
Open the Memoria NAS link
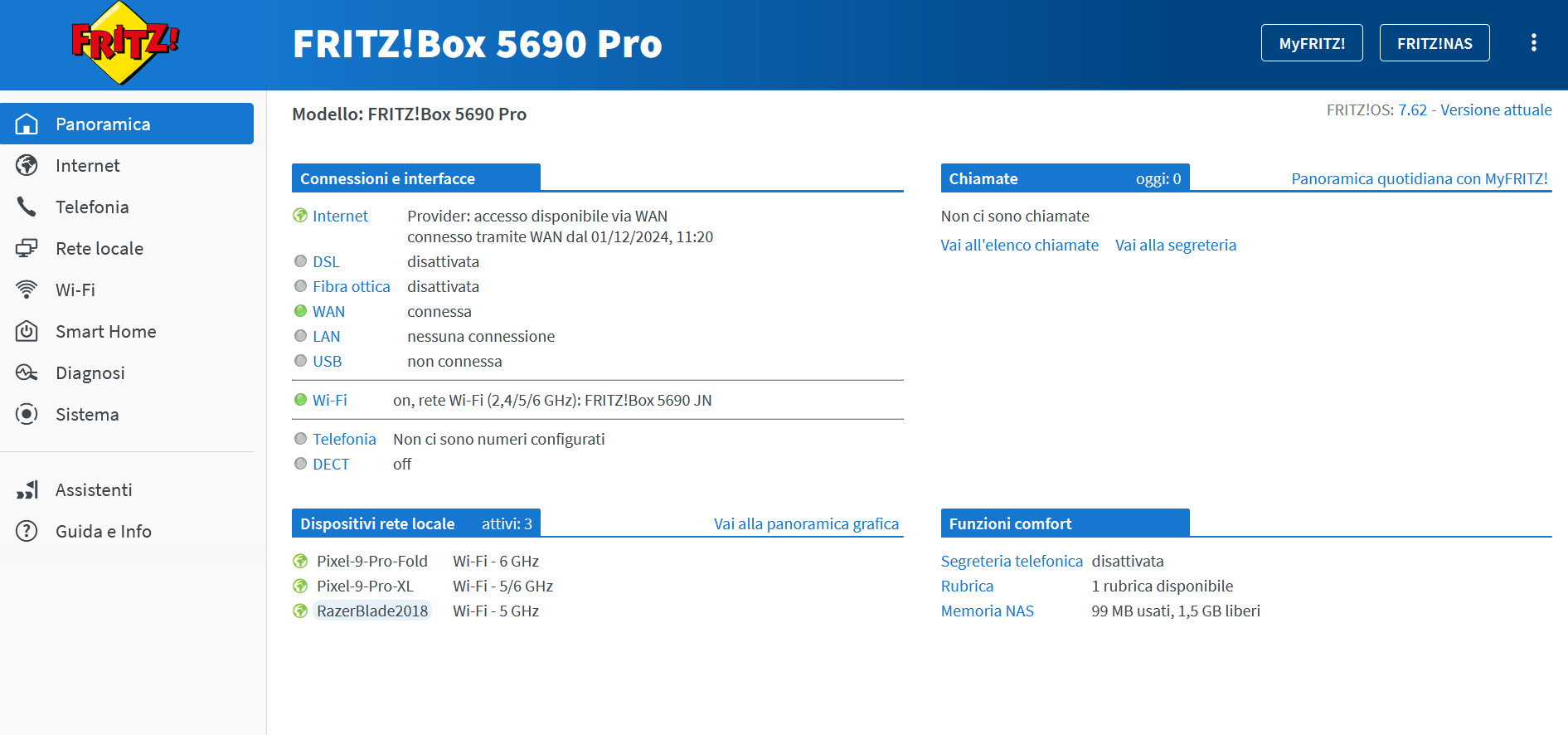(987, 611)
